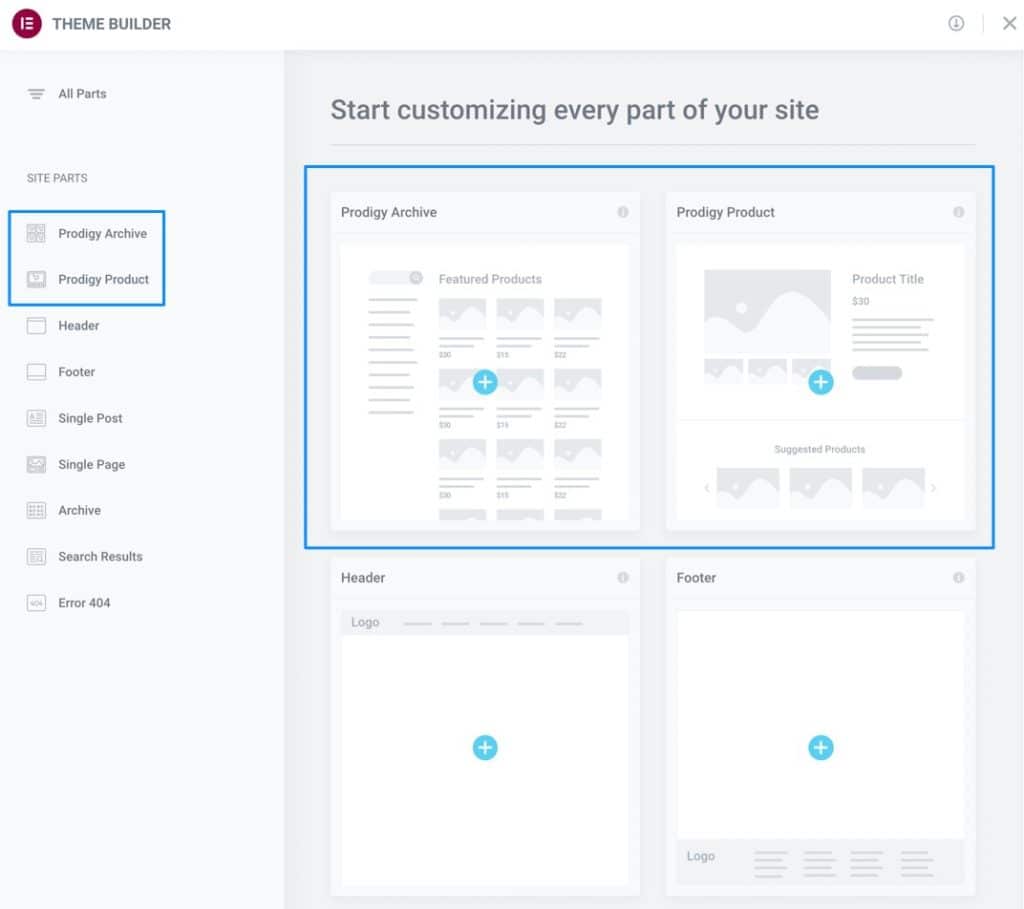1024x909 pixels.
Task: Click the SITE PARTS section label
Action: 57,178
